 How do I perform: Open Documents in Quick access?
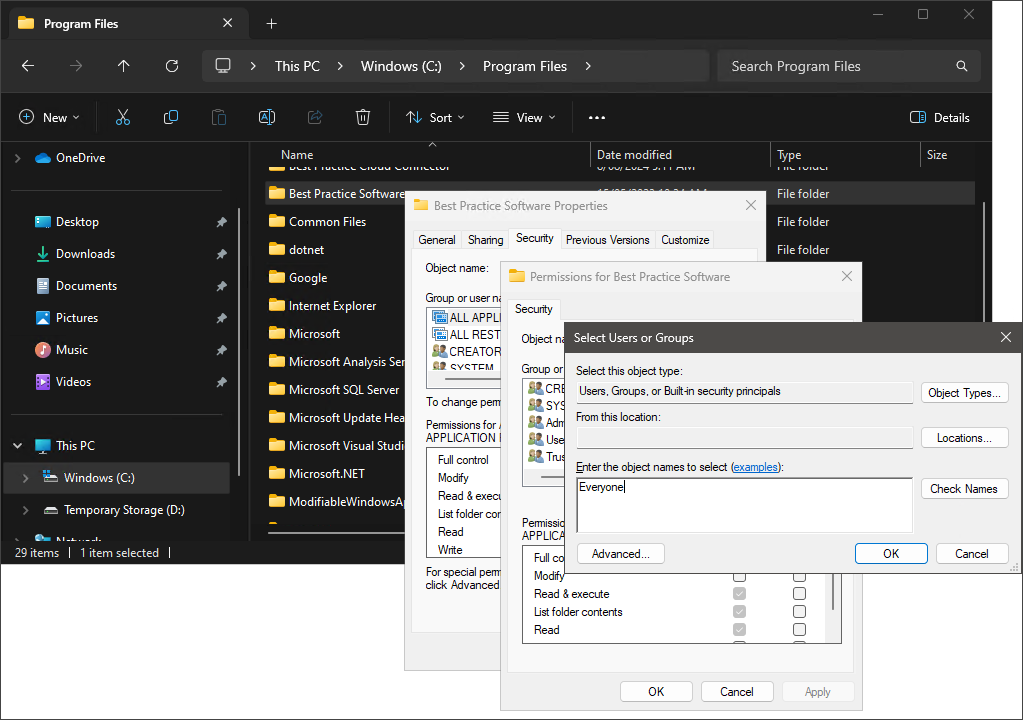[x=86, y=286]
